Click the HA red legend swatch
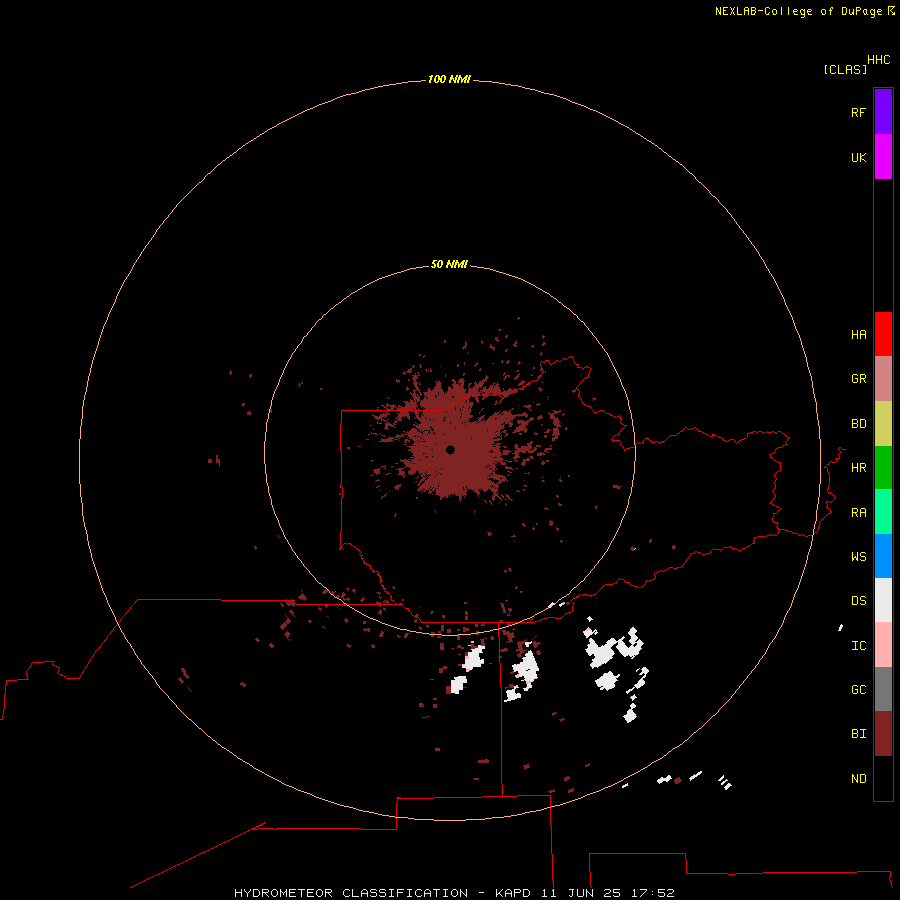The height and width of the screenshot is (900, 900). coord(883,334)
